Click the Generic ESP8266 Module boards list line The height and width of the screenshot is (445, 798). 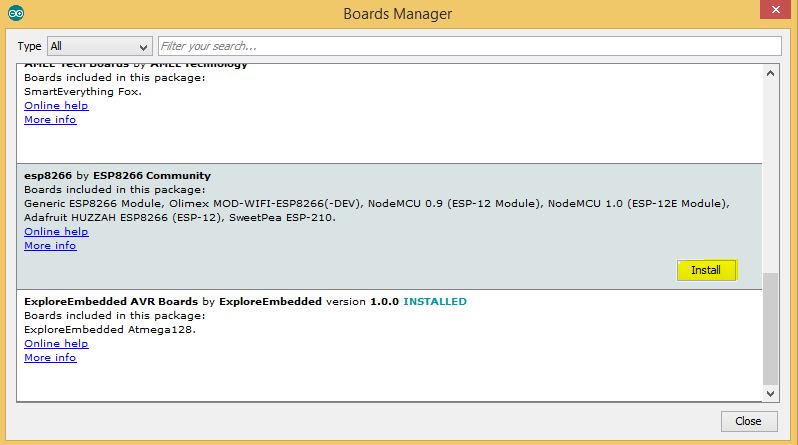[x=377, y=204]
